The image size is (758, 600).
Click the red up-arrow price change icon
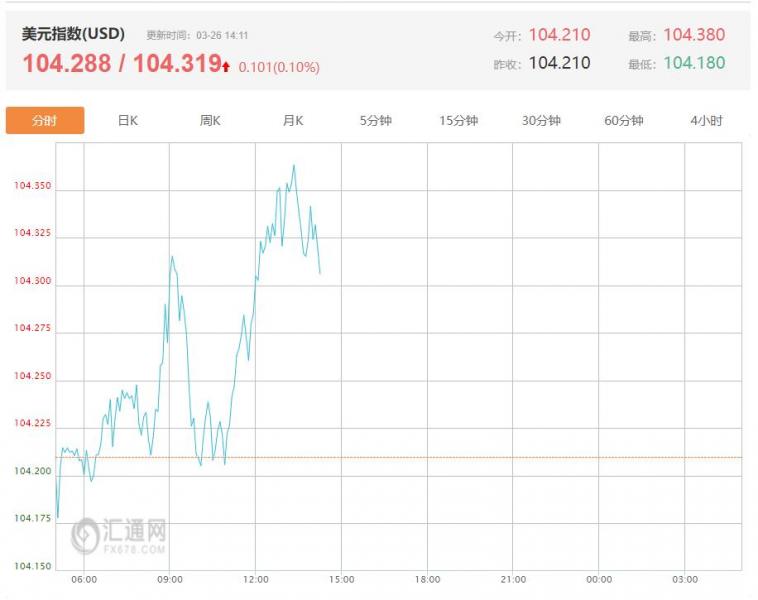pyautogui.click(x=227, y=67)
